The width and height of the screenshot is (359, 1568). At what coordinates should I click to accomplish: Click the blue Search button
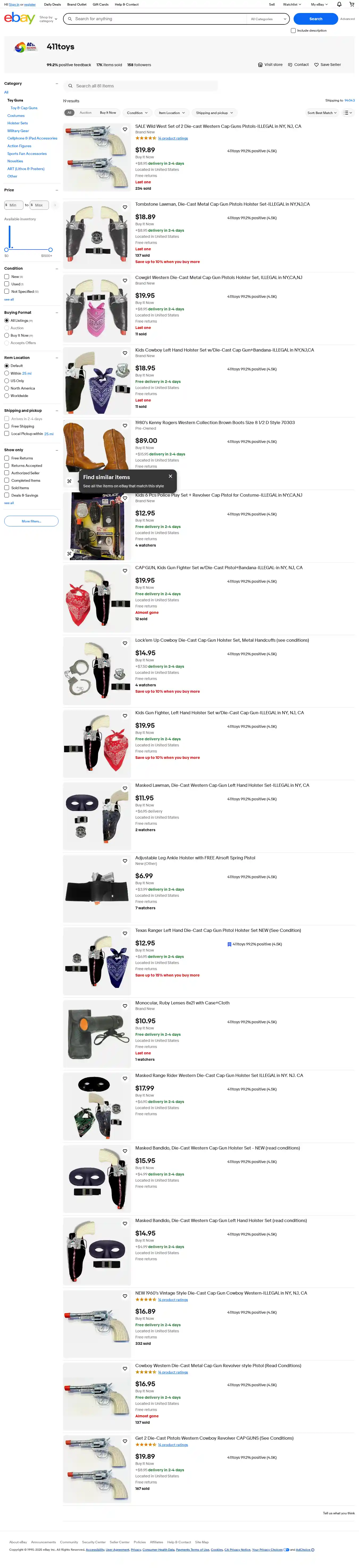click(316, 19)
